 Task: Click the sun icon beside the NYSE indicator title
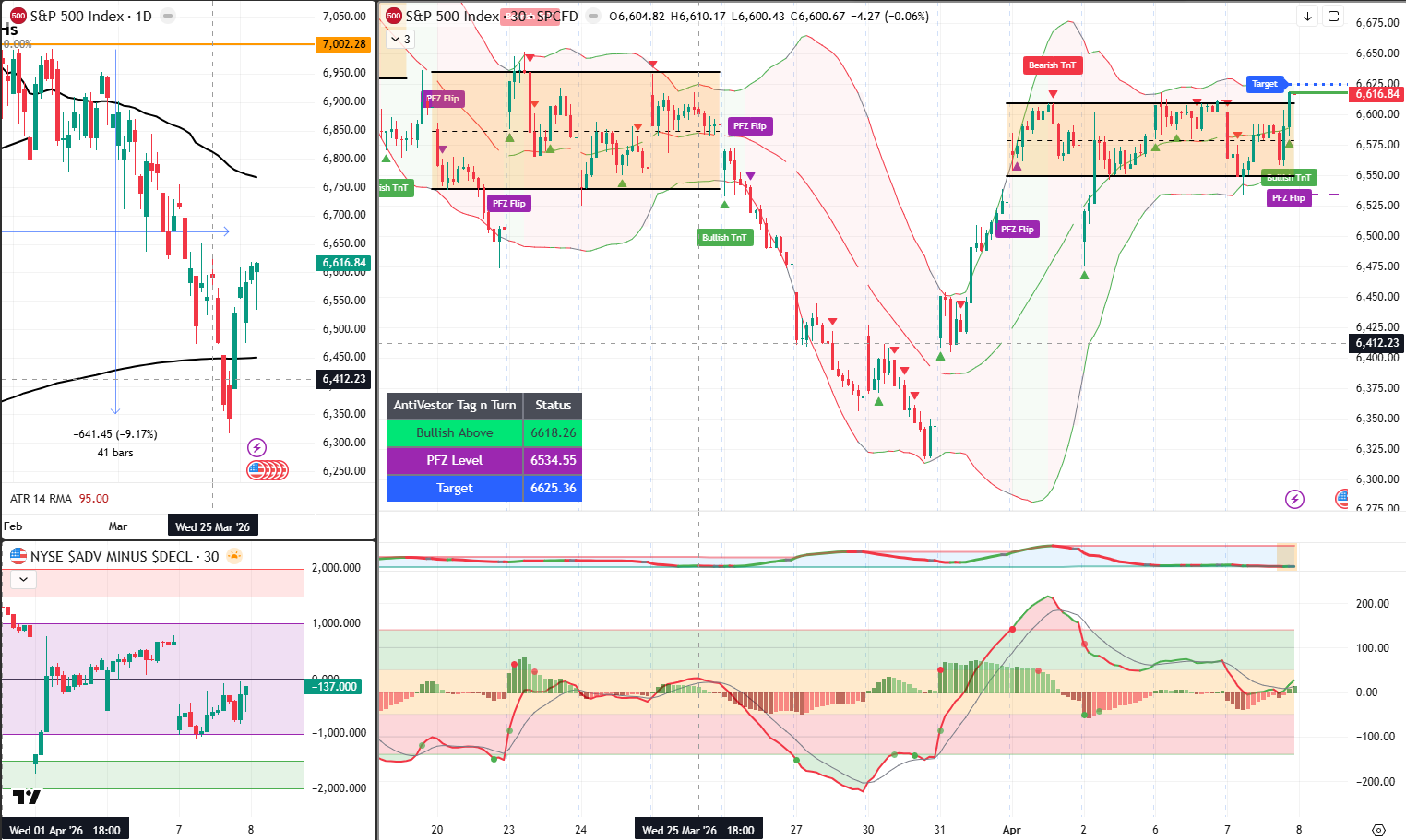pyautogui.click(x=236, y=557)
